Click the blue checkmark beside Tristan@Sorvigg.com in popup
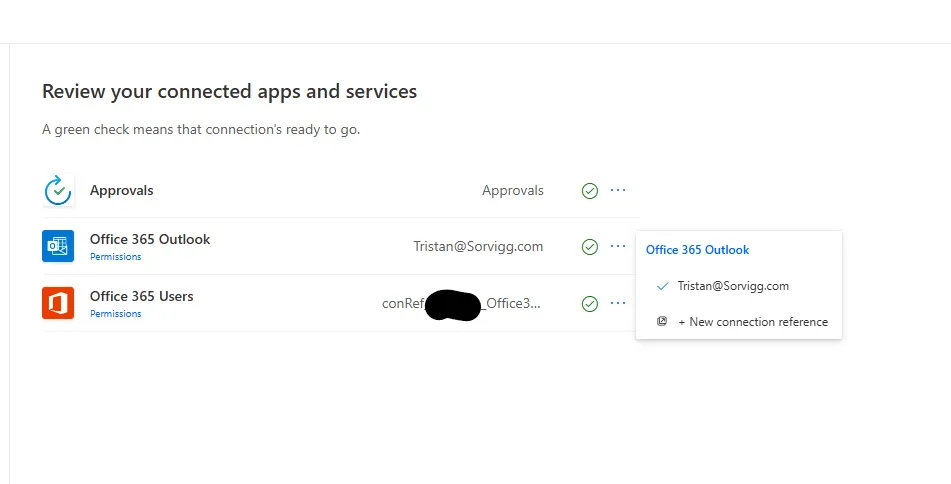The height and width of the screenshot is (484, 951). pyautogui.click(x=662, y=286)
